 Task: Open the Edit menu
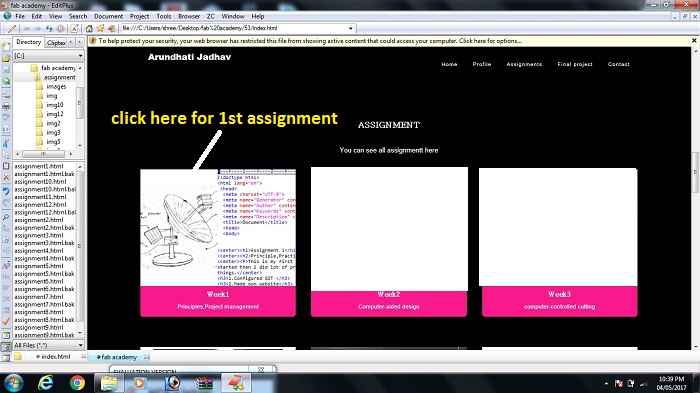(37, 16)
